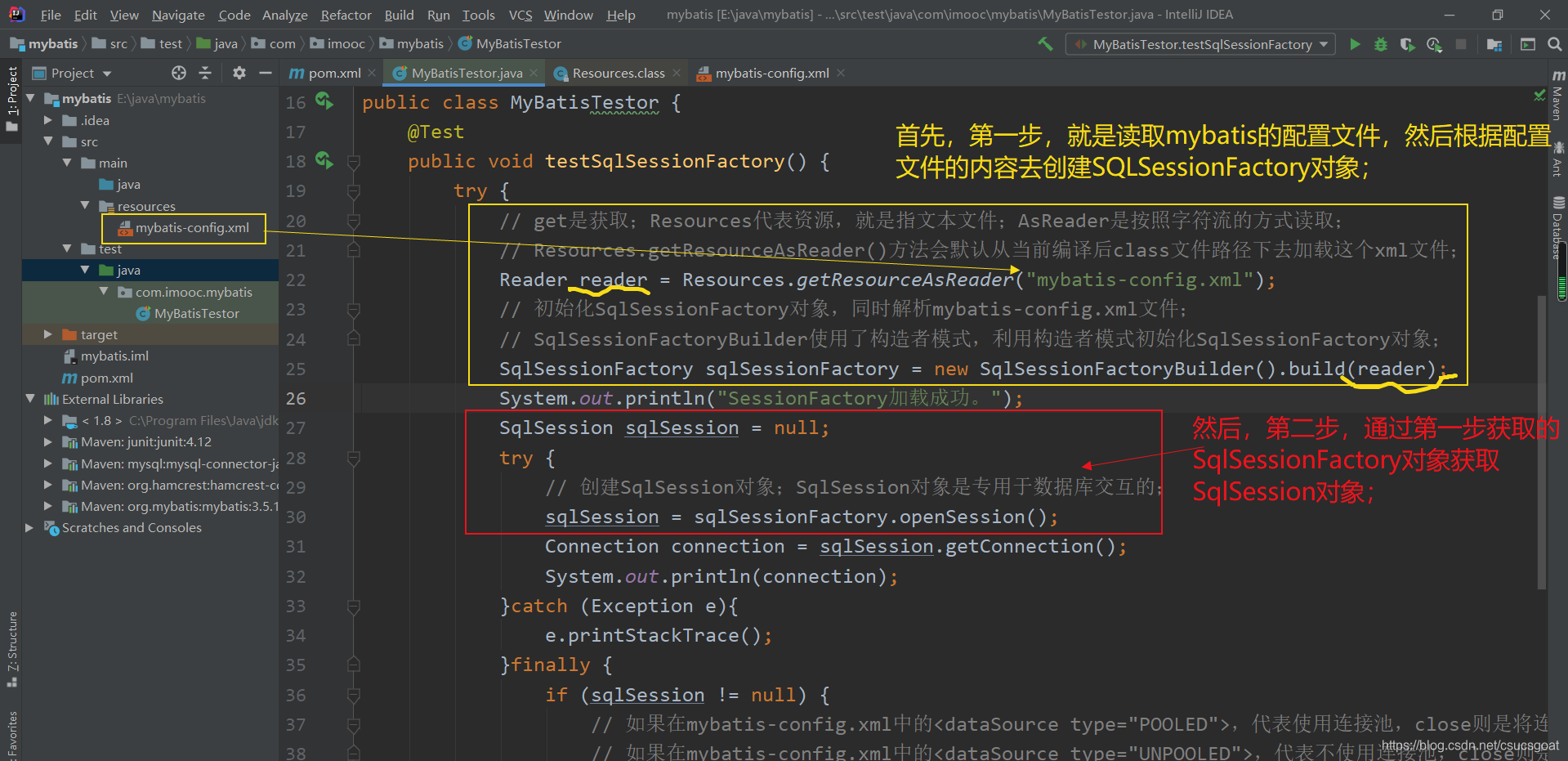Place cursor on line number 26

296,399
